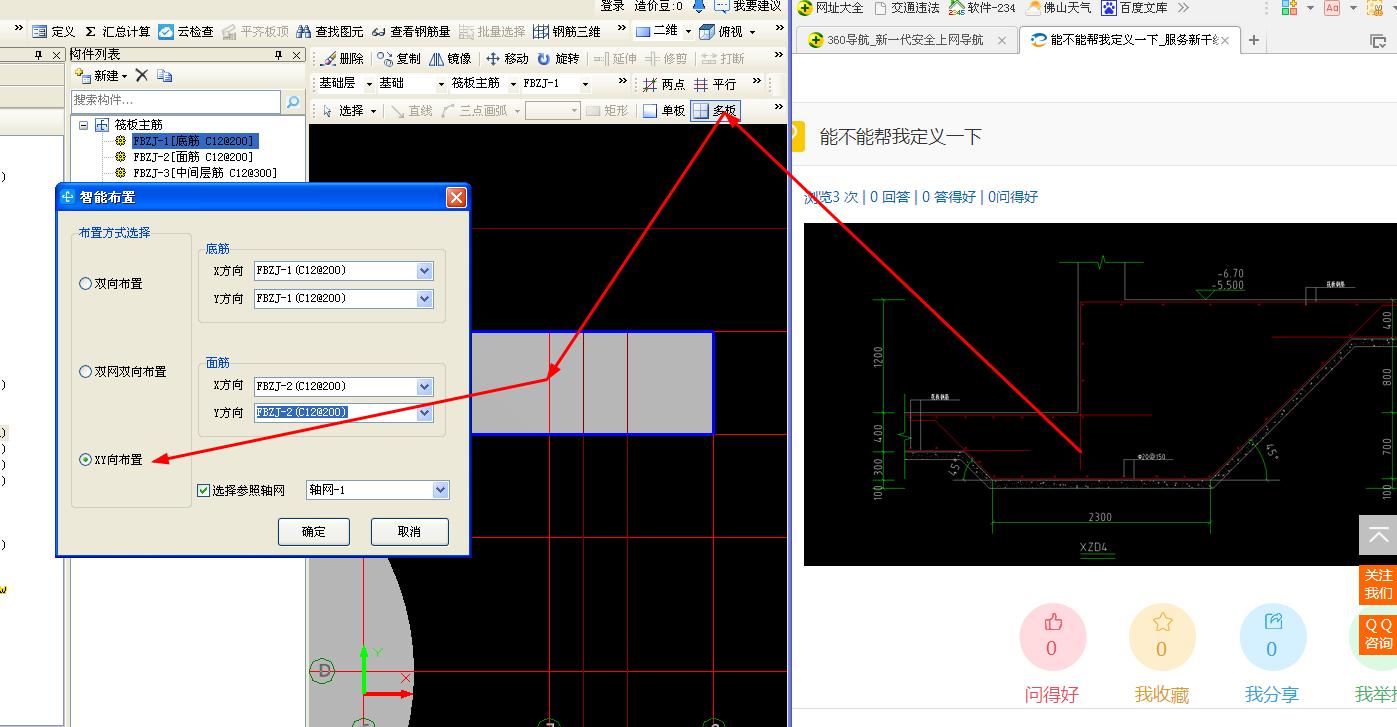Open 面筋 Y方向 dropdown
The image size is (1397, 727).
(424, 412)
